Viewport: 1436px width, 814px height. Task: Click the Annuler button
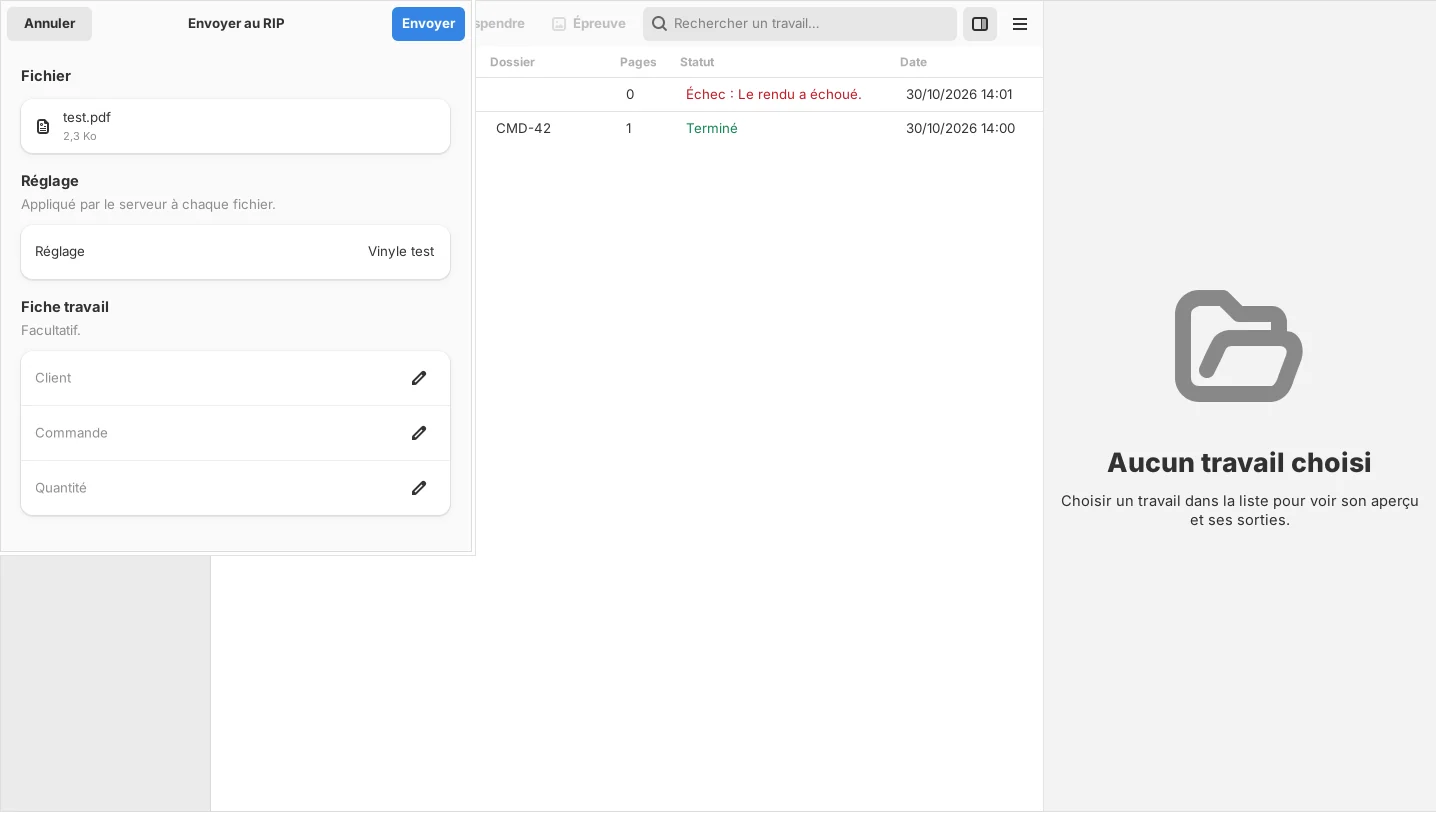[x=49, y=24]
